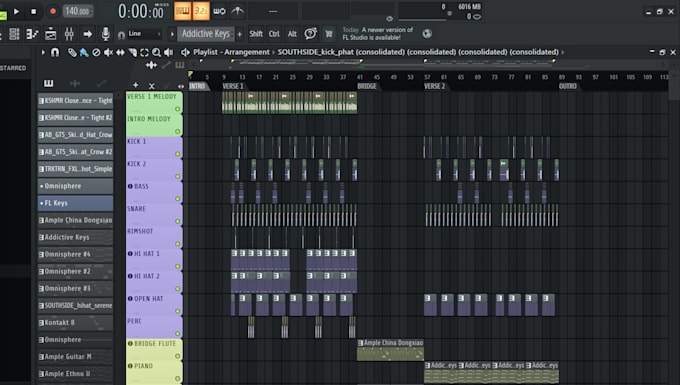Open the newer version available notice
The image size is (680, 385).
pyautogui.click(x=378, y=34)
